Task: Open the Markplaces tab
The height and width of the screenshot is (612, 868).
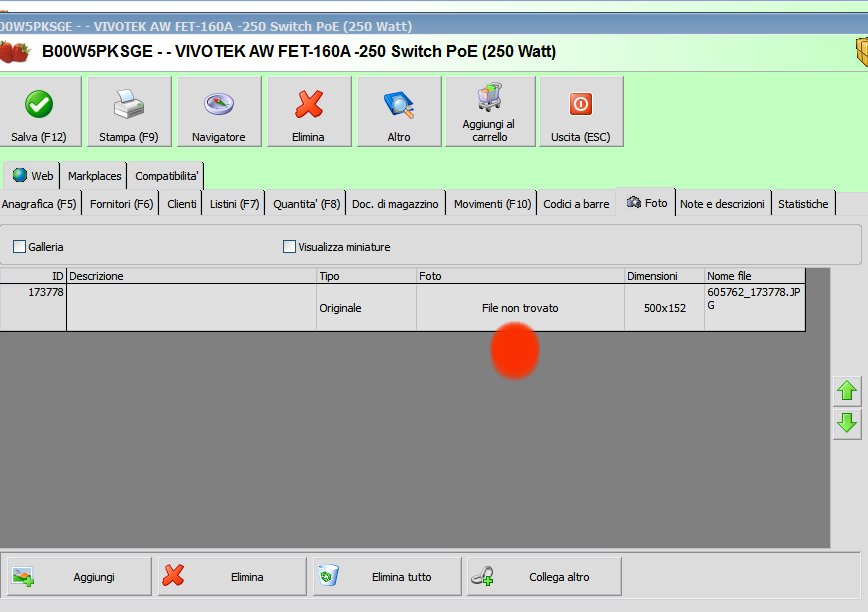Action: (x=94, y=176)
